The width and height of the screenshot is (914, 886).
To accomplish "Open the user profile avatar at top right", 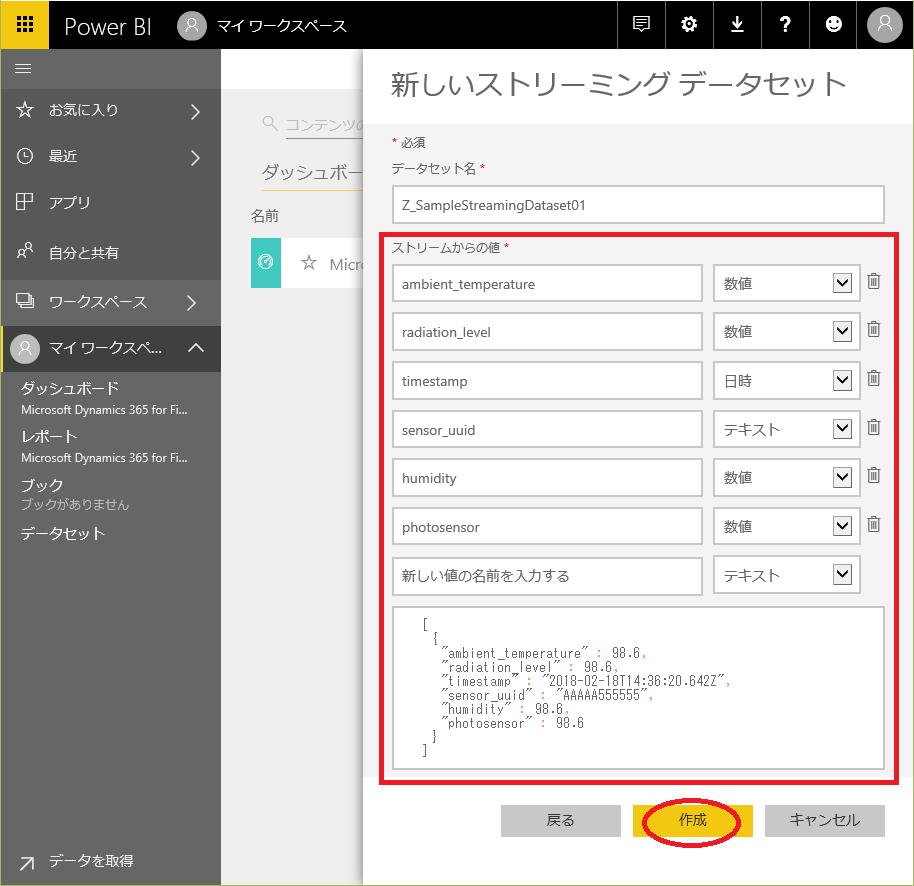I will tap(885, 24).
